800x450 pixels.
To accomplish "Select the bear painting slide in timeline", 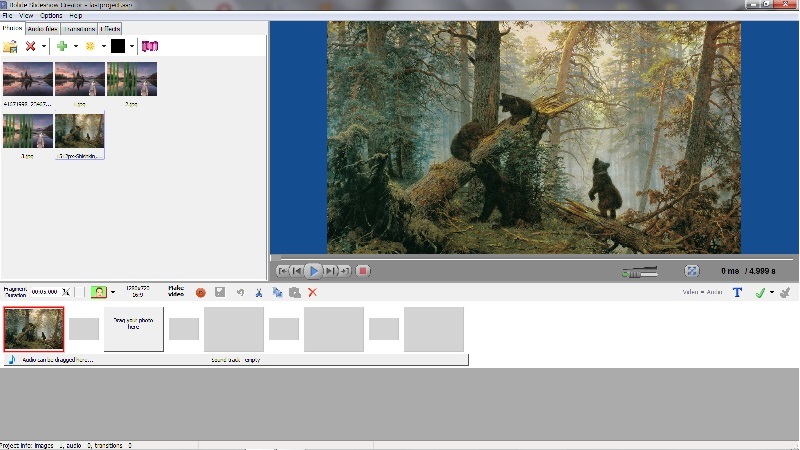I will click(34, 329).
